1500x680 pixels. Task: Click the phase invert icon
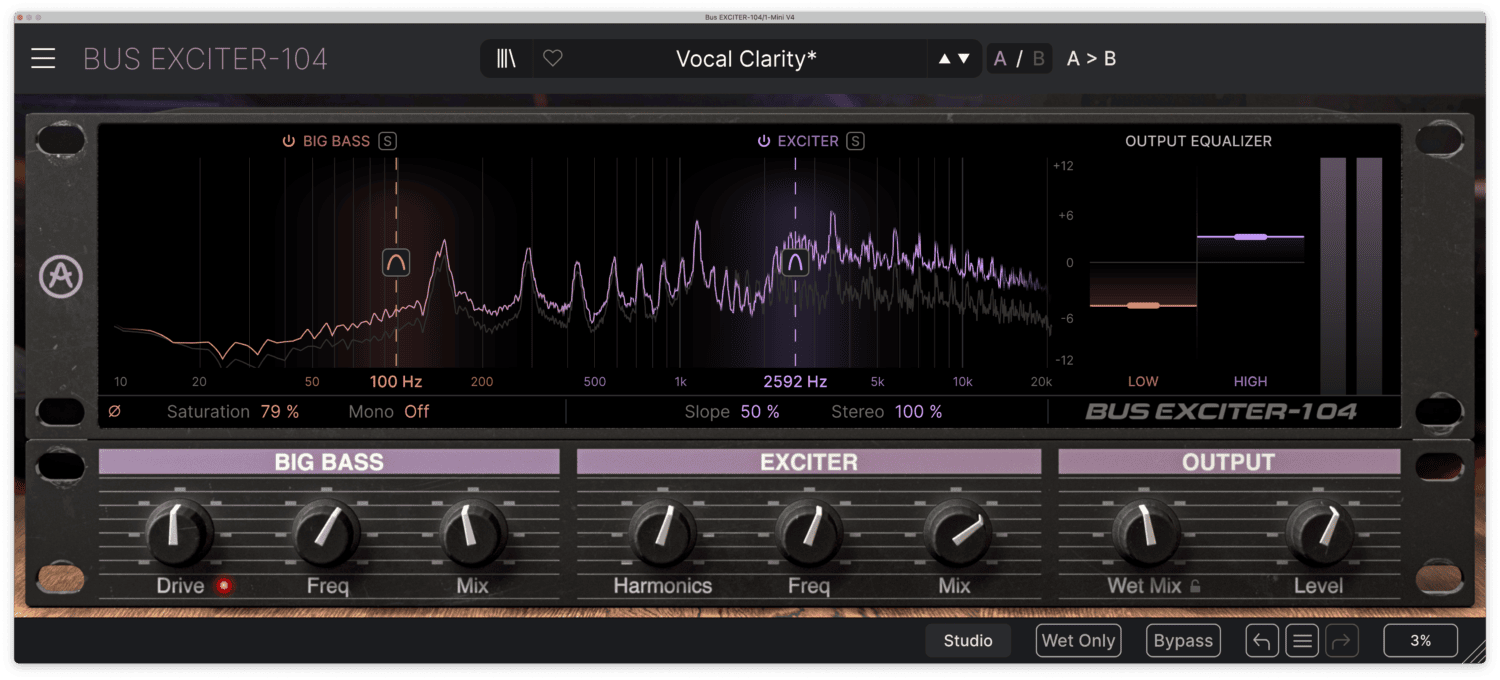click(x=114, y=411)
